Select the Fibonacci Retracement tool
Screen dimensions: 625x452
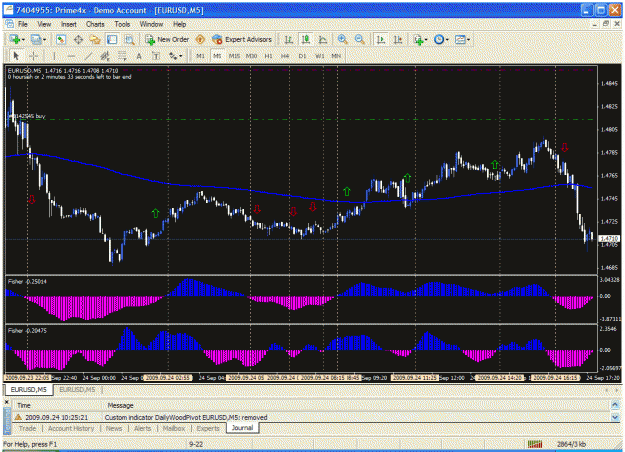click(x=122, y=56)
